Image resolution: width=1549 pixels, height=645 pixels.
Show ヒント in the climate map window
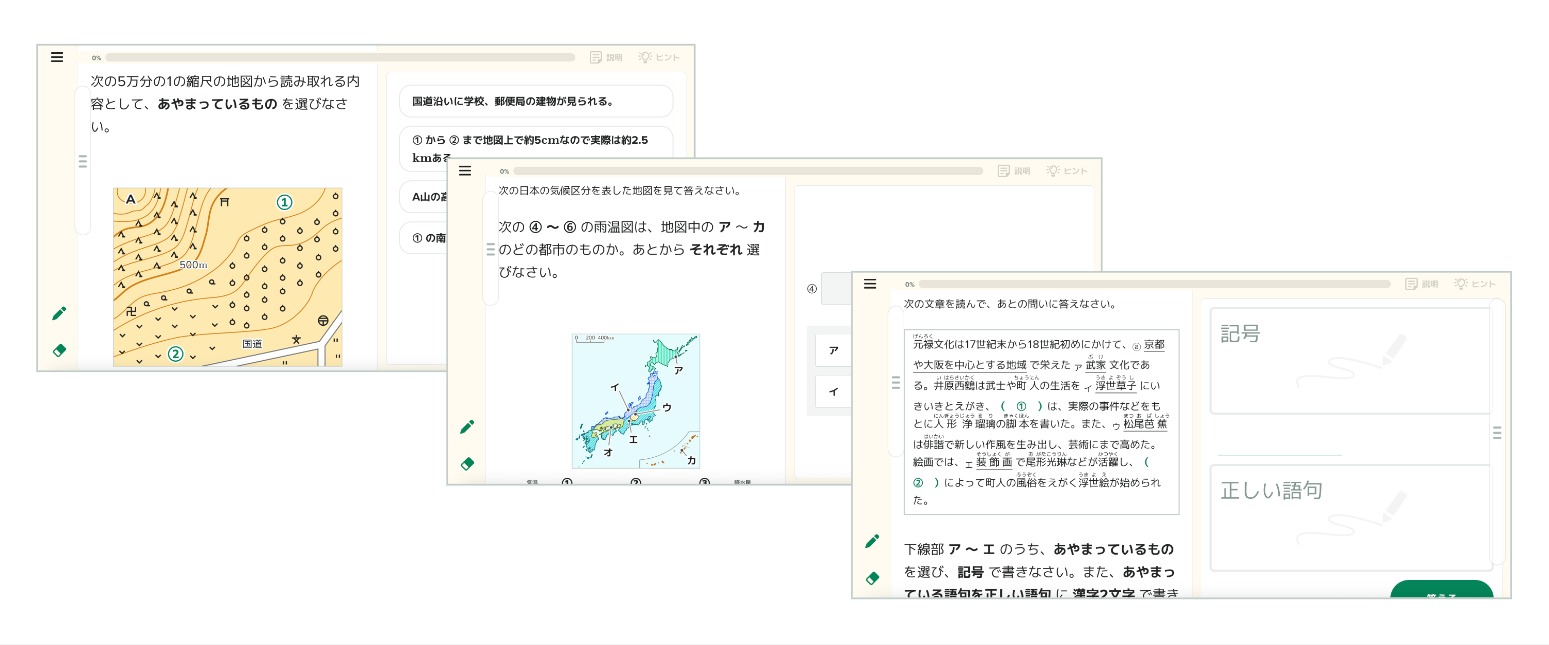pos(1067,171)
